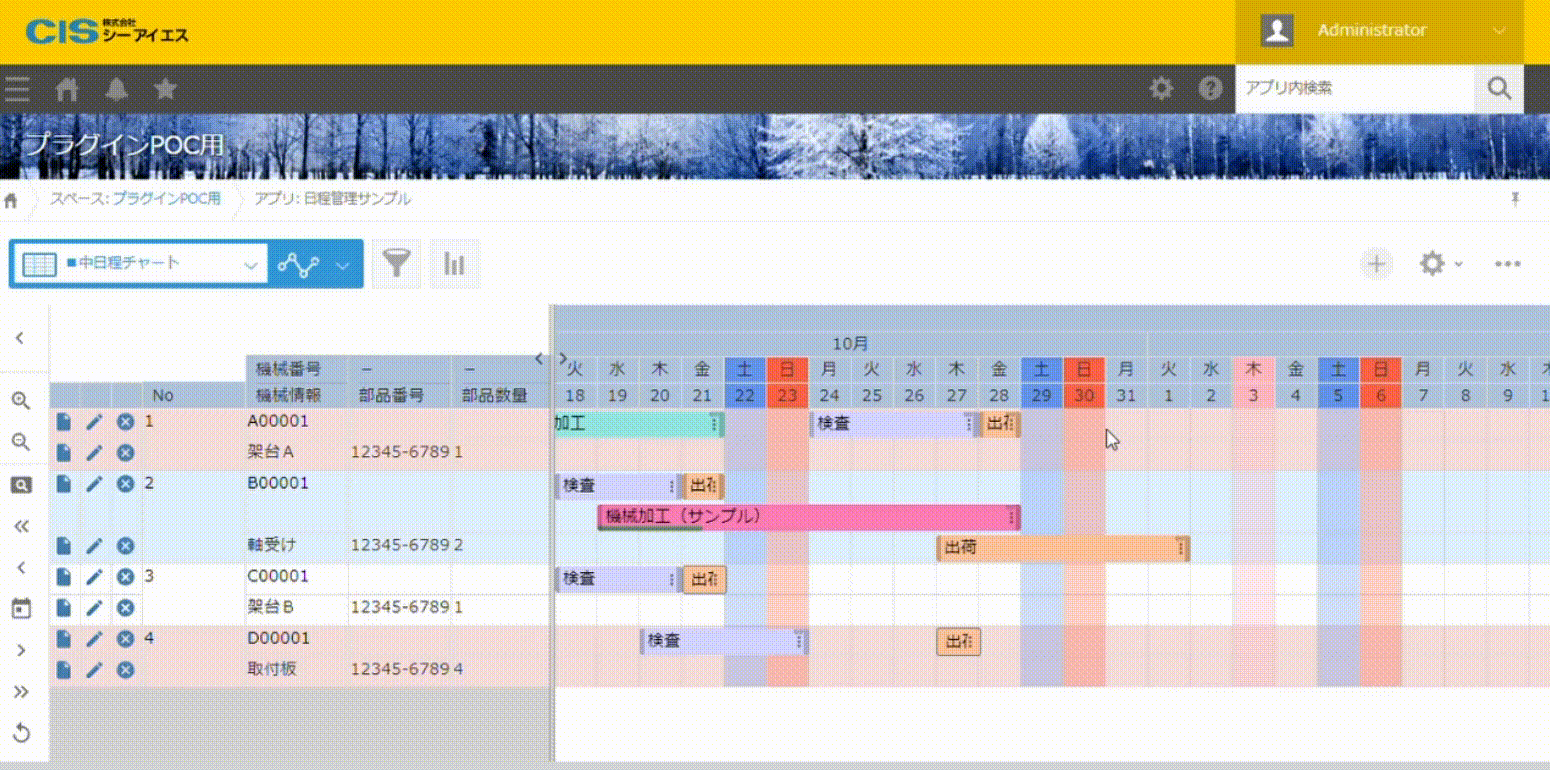Click the zoom in magnifier in left sidebar
This screenshot has width=1550, height=770.
point(20,400)
